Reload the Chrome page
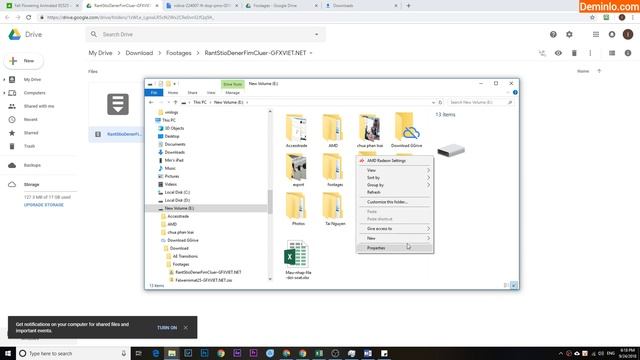 (x=29, y=18)
